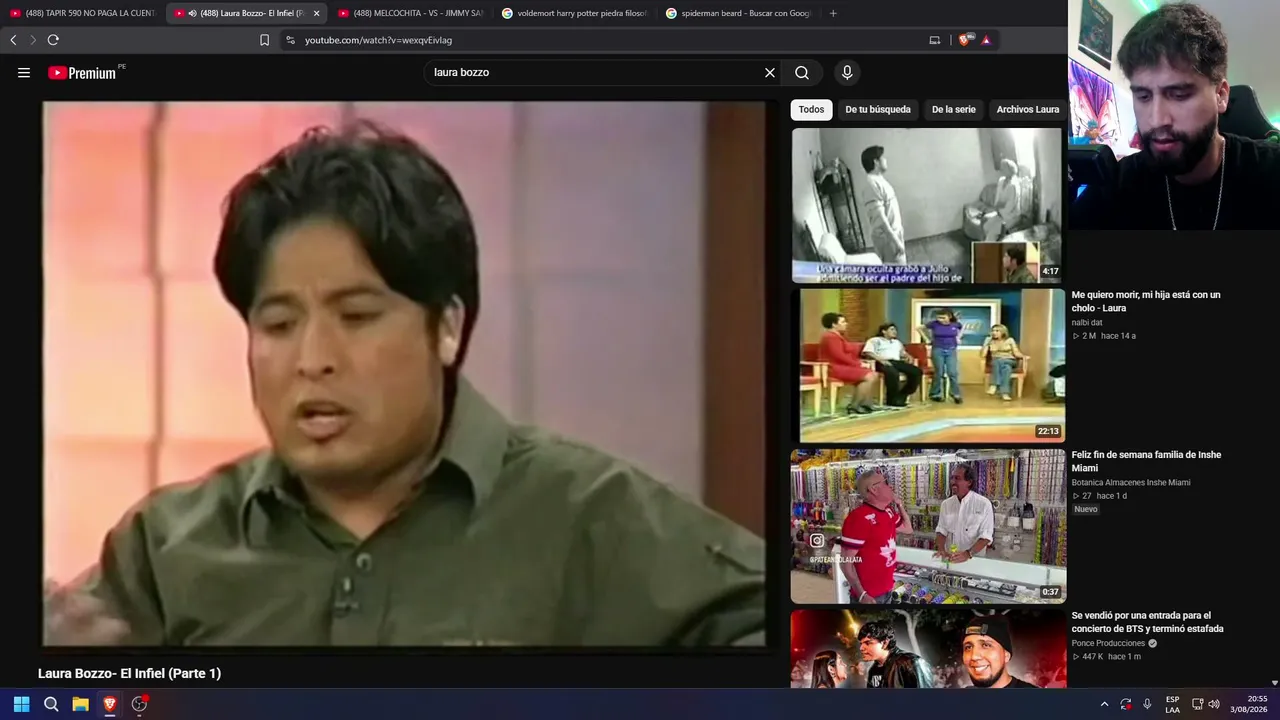Switch the ESP LAA keyboard language
This screenshot has width=1280, height=720.
point(1173,704)
